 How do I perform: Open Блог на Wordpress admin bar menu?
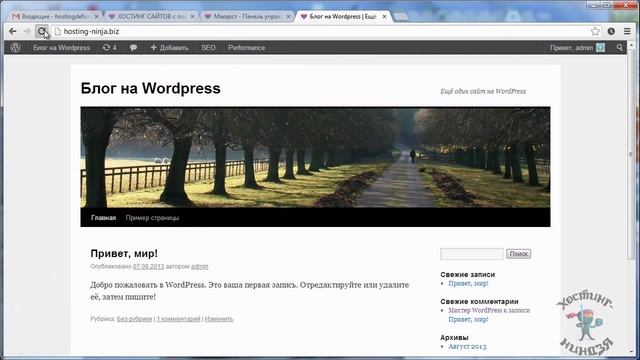click(x=61, y=48)
